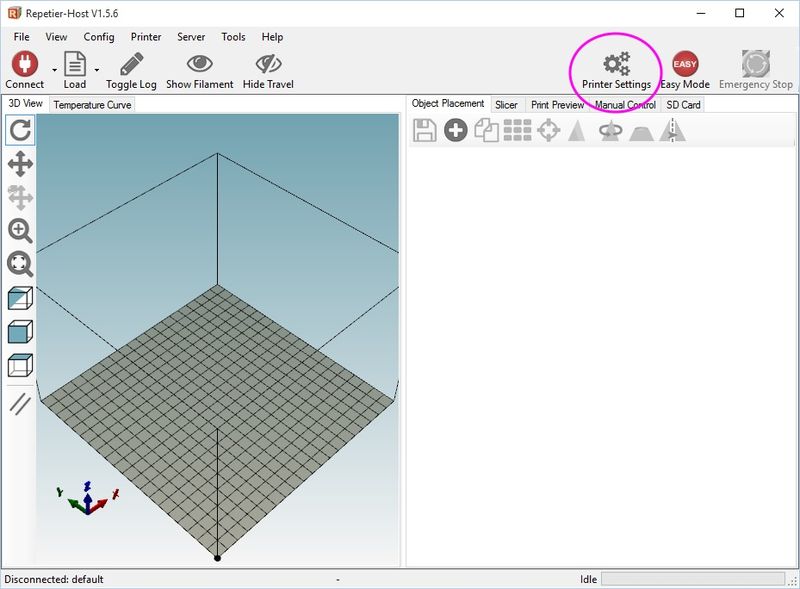The image size is (800, 589).
Task: Open the View menu
Action: [x=56, y=37]
